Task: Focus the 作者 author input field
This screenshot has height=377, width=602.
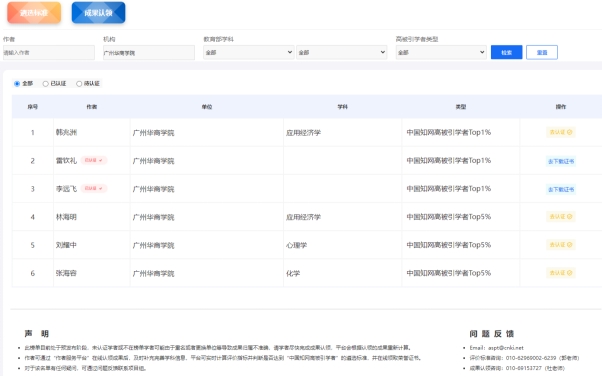Action: [48, 53]
